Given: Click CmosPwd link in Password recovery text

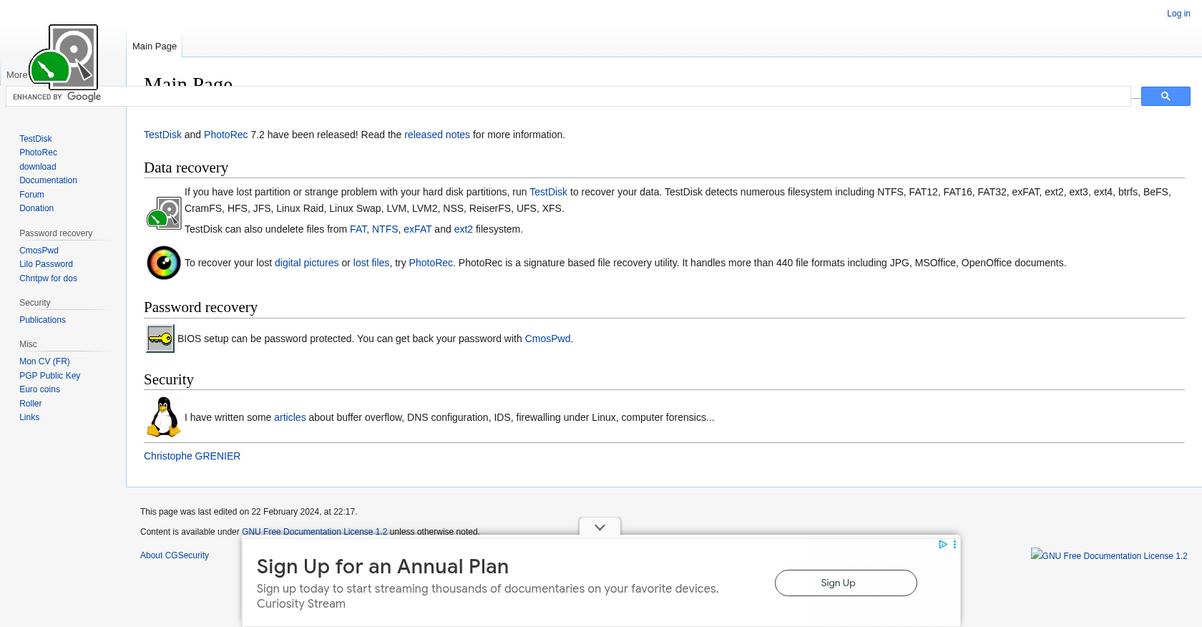Looking at the screenshot, I should coord(548,339).
